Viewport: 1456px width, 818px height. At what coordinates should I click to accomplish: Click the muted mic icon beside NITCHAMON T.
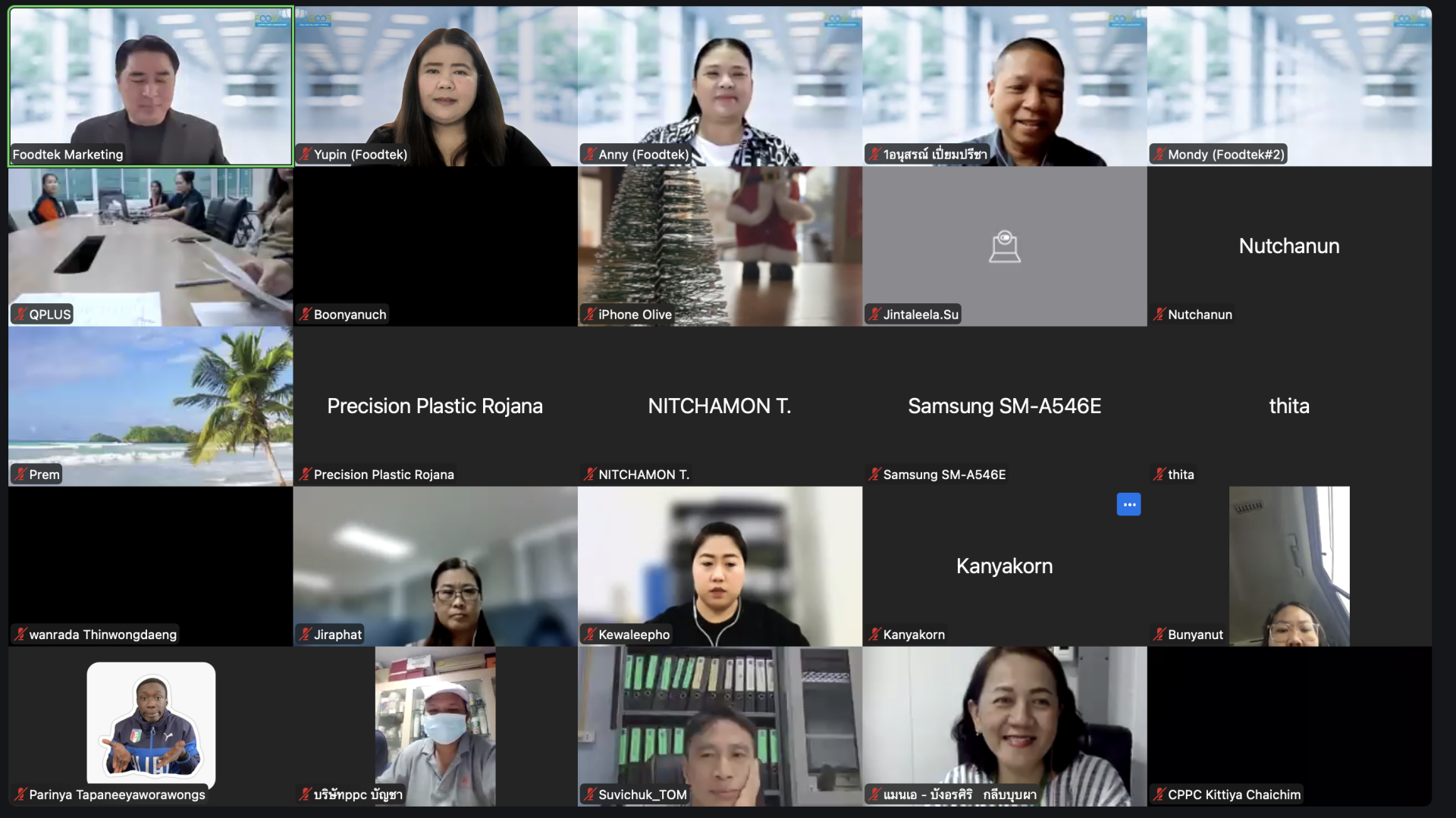point(589,475)
